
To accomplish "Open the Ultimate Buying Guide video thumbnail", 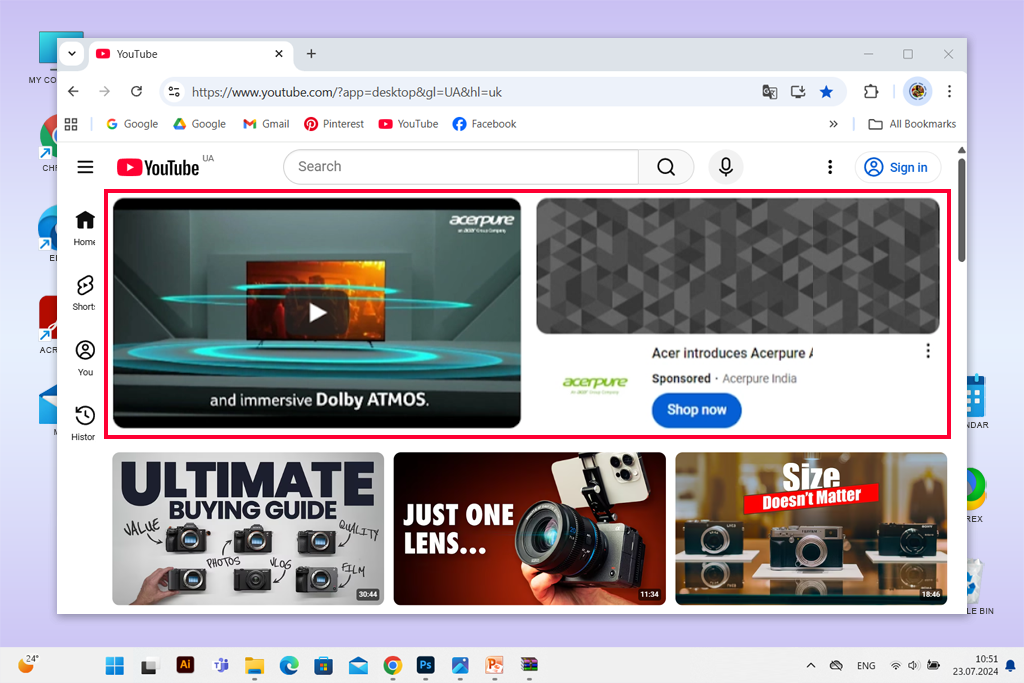I will (x=248, y=528).
